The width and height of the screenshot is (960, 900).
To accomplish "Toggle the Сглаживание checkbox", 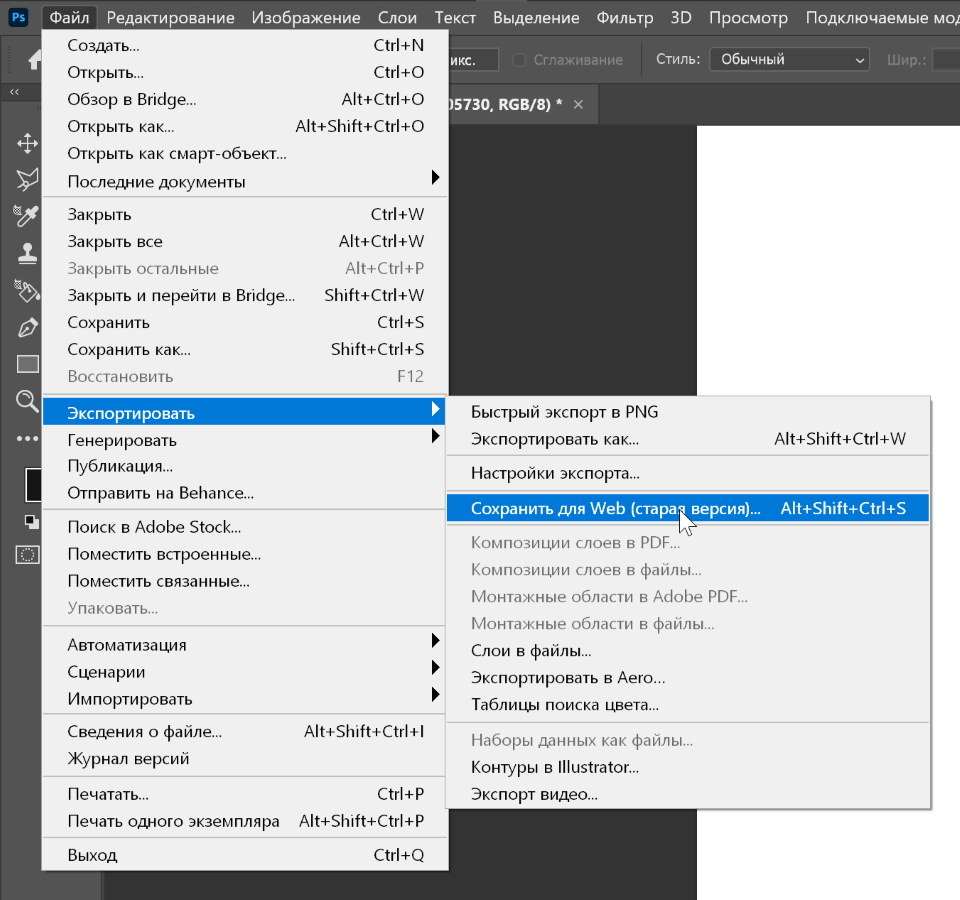I will [x=519, y=60].
